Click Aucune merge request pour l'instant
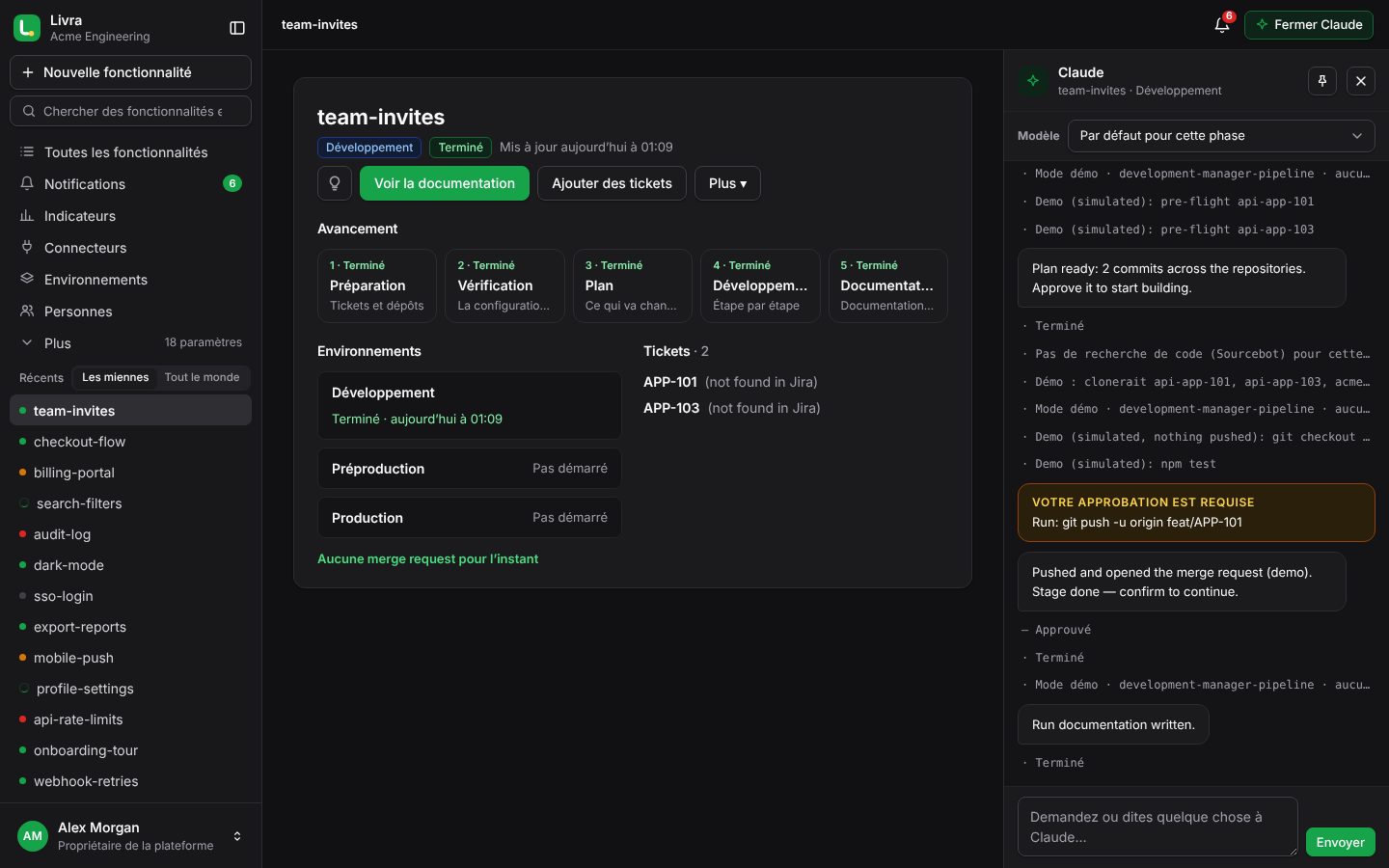Viewport: 1389px width, 868px height. [x=428, y=559]
